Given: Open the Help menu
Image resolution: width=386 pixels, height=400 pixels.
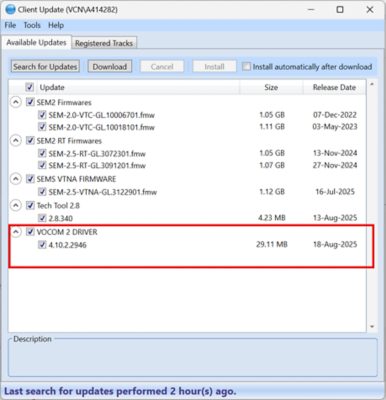Looking at the screenshot, I should 56,25.
